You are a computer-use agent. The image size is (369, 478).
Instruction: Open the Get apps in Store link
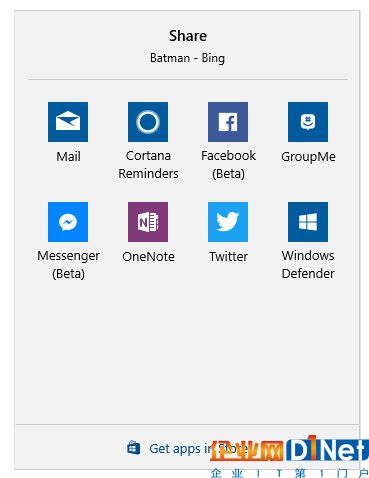(x=198, y=449)
